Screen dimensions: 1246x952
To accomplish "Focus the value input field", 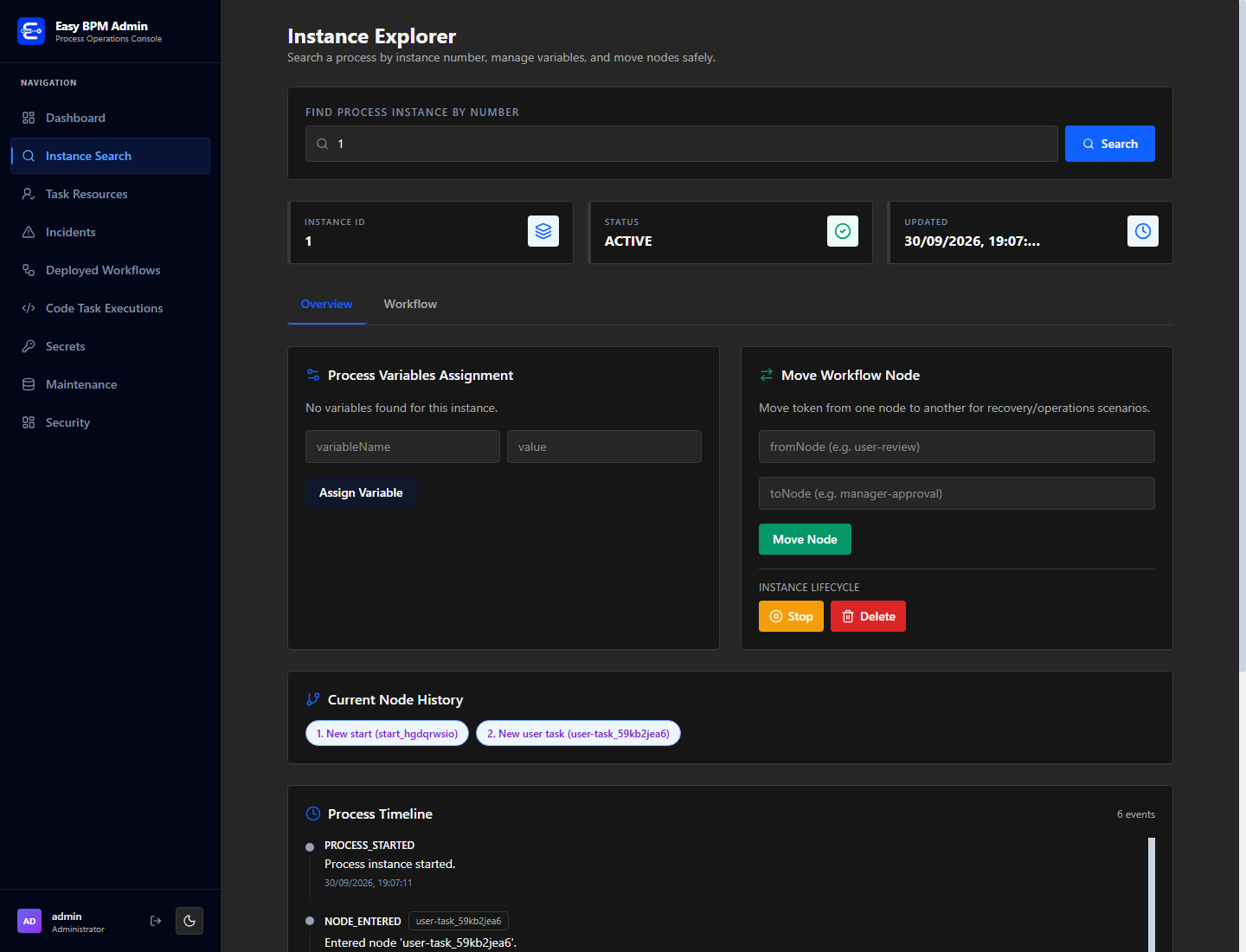I will (x=604, y=447).
